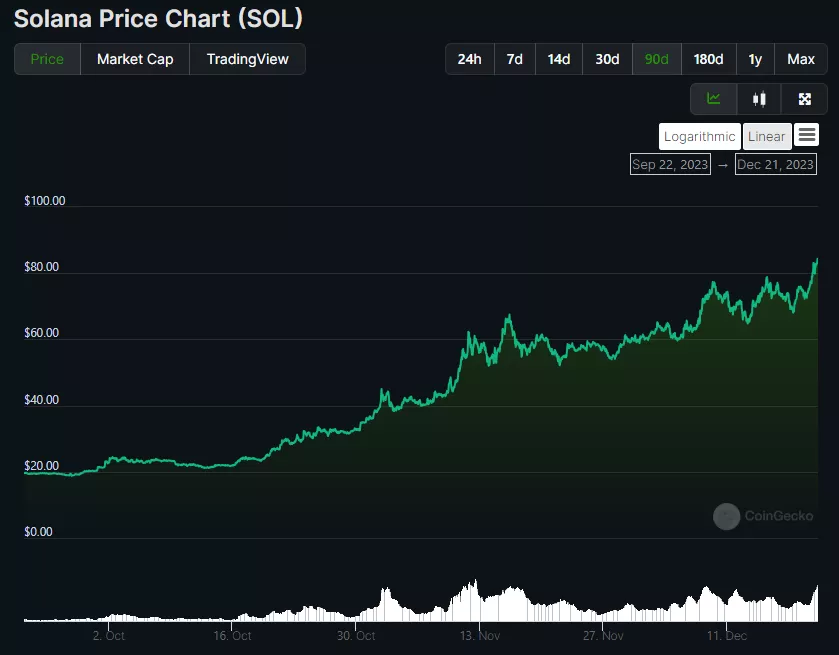Click the 30. Oct date label
Image resolution: width=839 pixels, height=655 pixels.
tap(356, 636)
